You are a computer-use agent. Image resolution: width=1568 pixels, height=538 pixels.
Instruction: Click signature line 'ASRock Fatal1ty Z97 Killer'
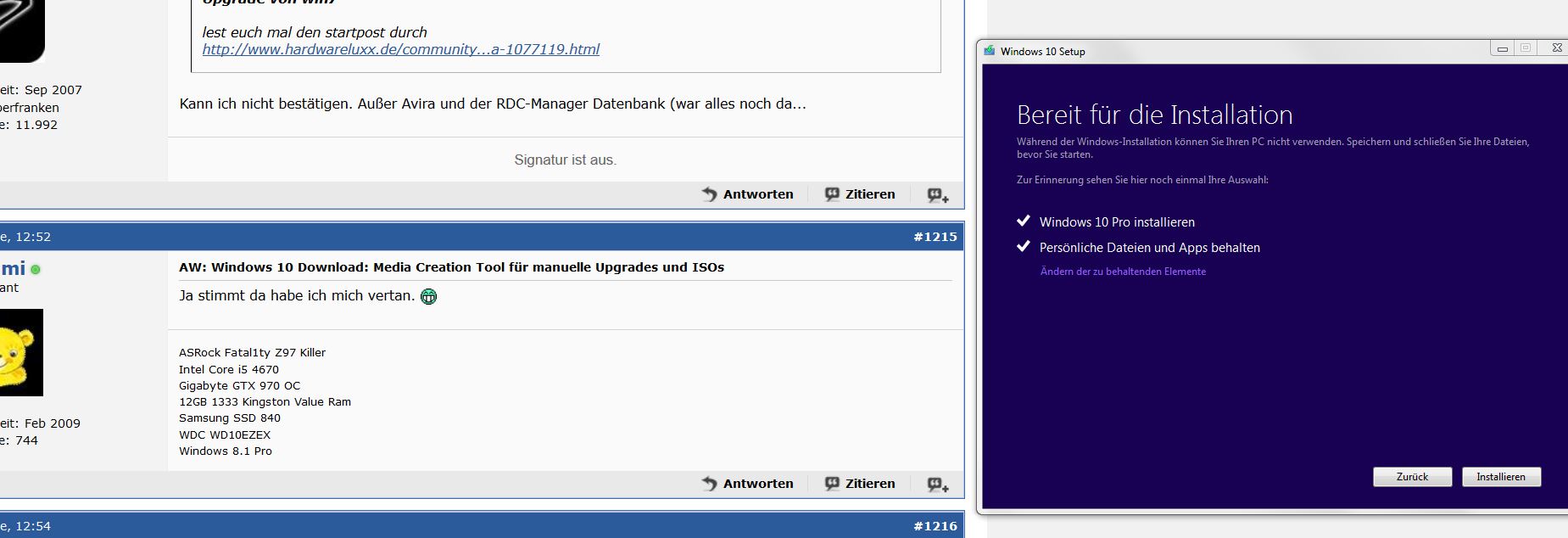point(252,353)
